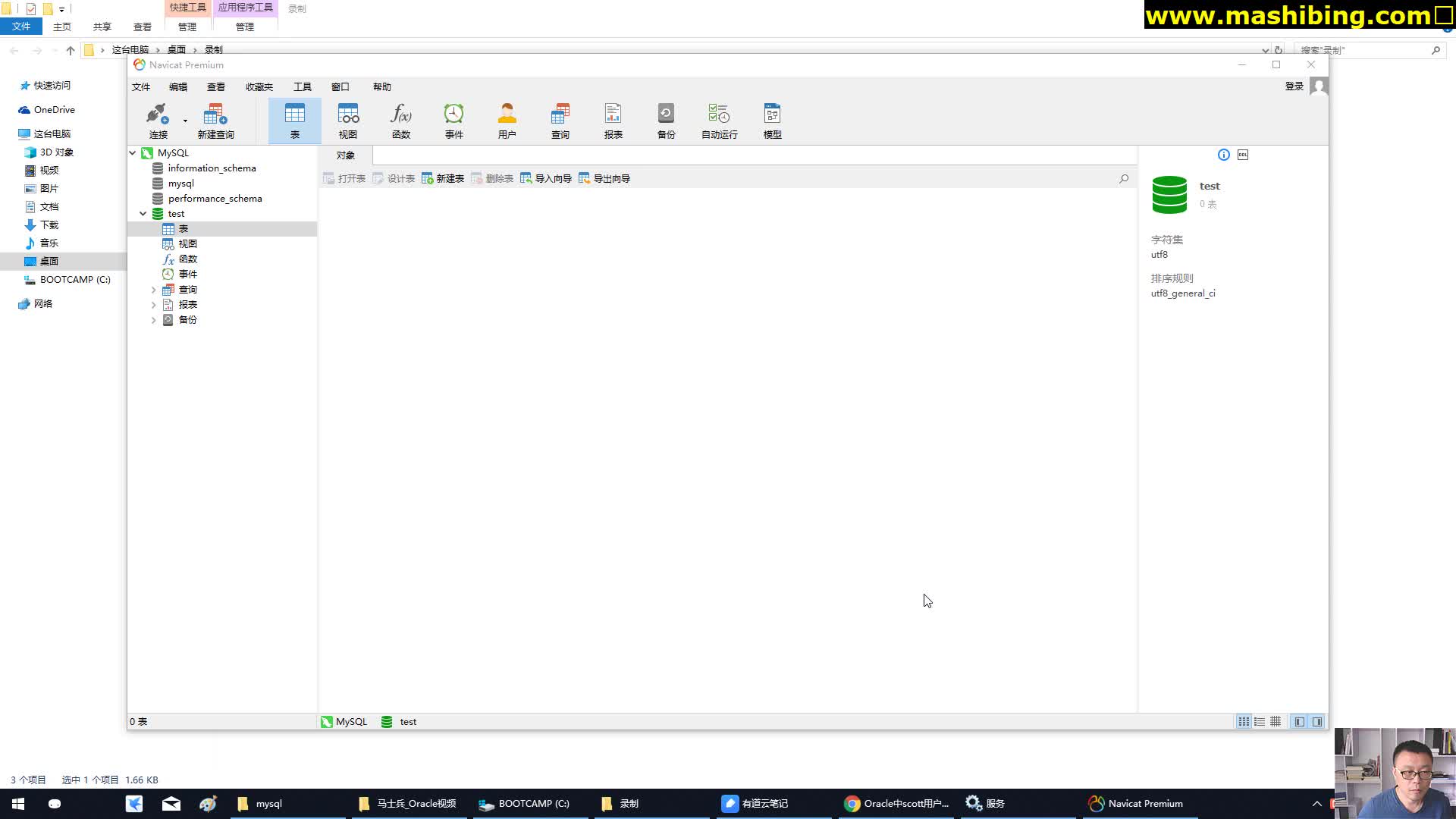The width and height of the screenshot is (1456, 819).
Task: Show general info panel icon
Action: coord(1224,155)
